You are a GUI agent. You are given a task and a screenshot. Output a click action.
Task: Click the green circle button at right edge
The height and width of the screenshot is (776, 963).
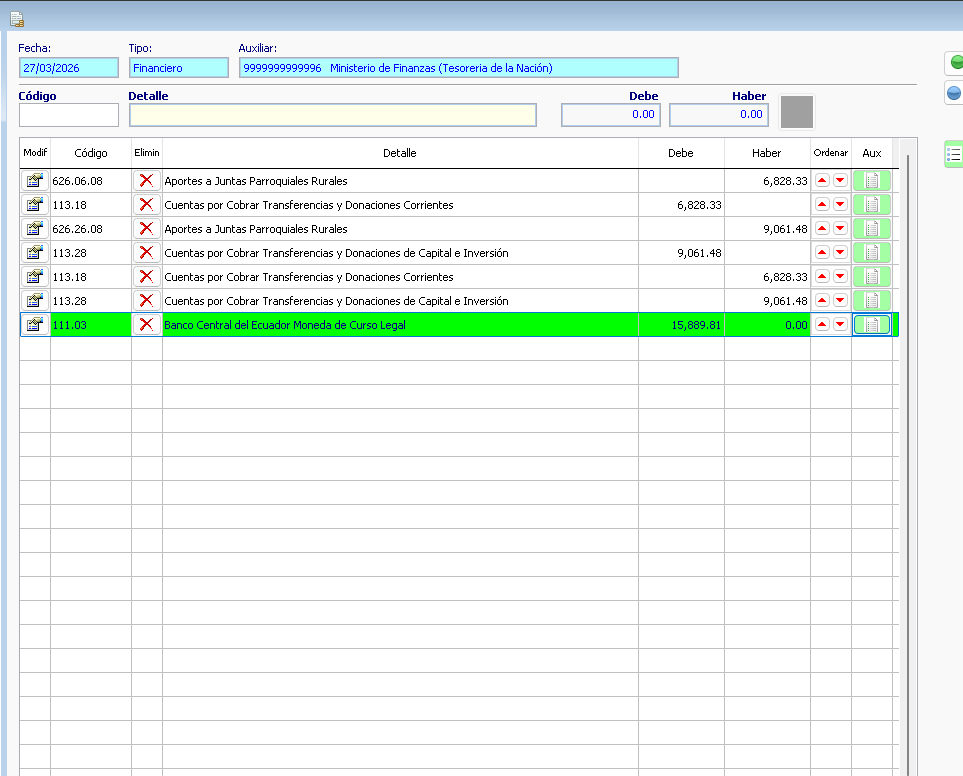[x=955, y=63]
